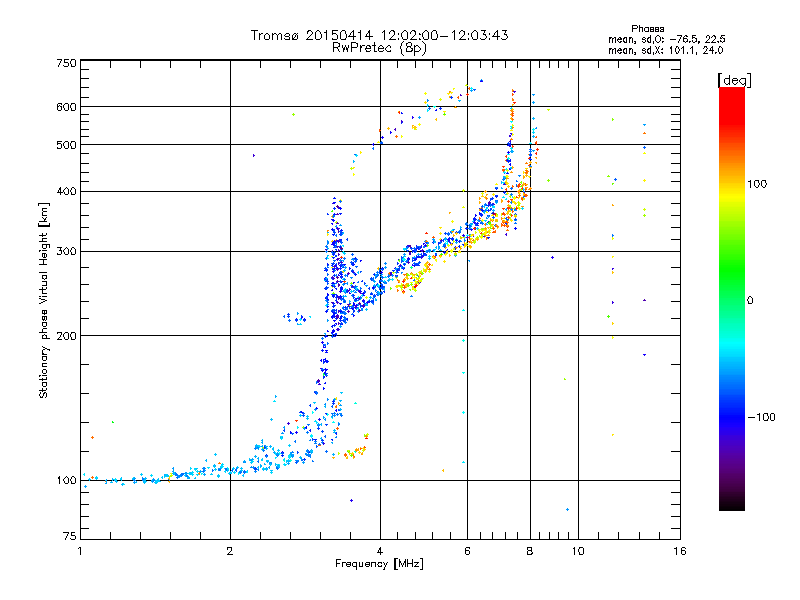The image size is (800, 600).
Task: Click the green area of the colorbar
Action: point(732,270)
